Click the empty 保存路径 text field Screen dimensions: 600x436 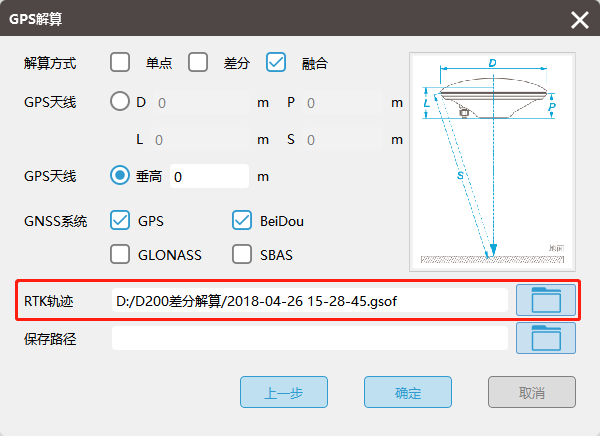[x=310, y=338]
